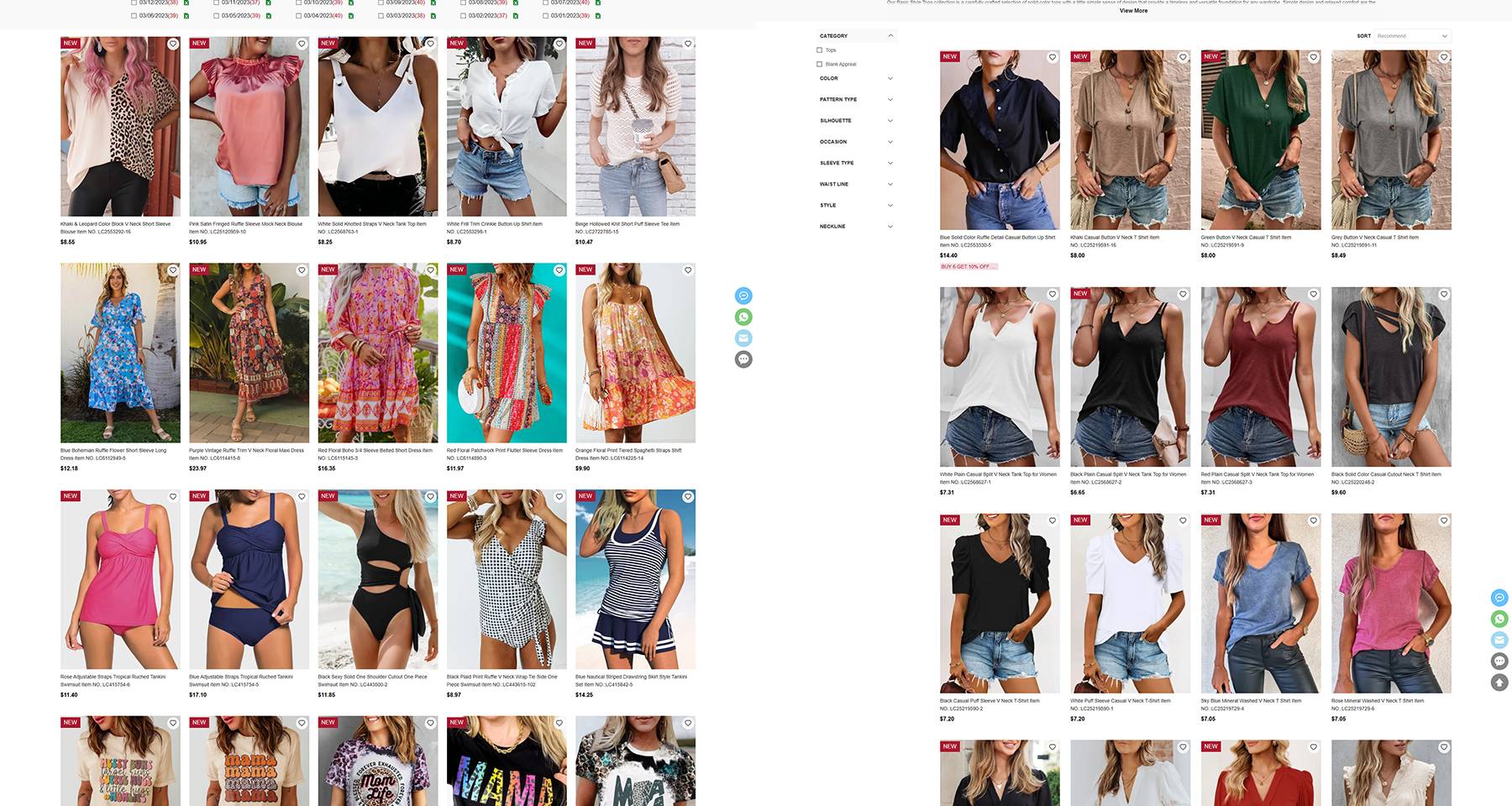The width and height of the screenshot is (1512, 806).
Task: Tick the 03/03/2023(38) date checkbox
Action: click(381, 15)
